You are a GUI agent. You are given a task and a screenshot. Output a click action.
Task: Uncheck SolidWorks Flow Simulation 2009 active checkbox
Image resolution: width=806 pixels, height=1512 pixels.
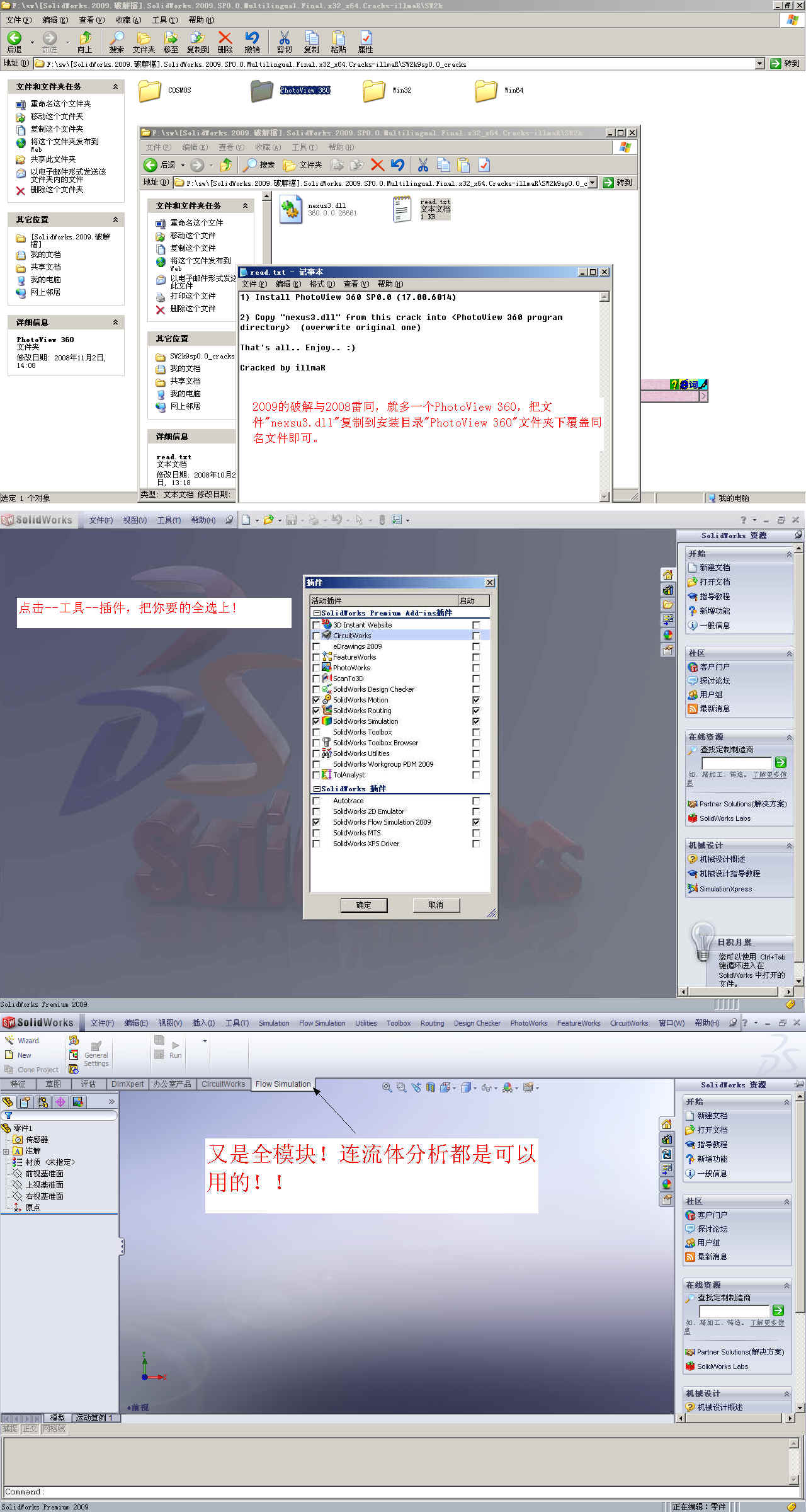click(316, 822)
